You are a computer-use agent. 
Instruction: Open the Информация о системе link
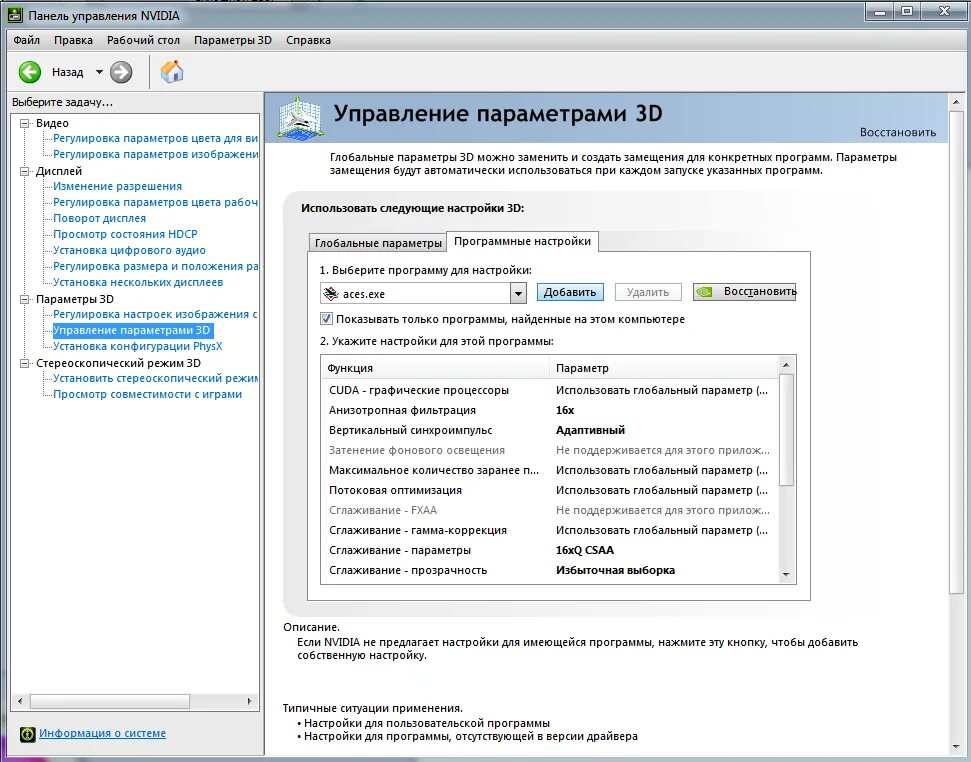(x=102, y=734)
